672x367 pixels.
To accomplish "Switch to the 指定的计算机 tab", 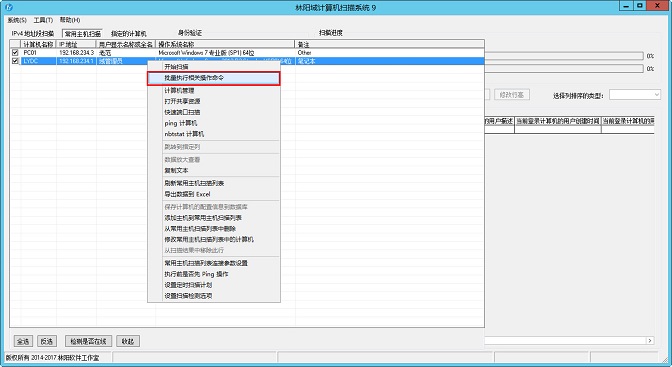I will (129, 33).
